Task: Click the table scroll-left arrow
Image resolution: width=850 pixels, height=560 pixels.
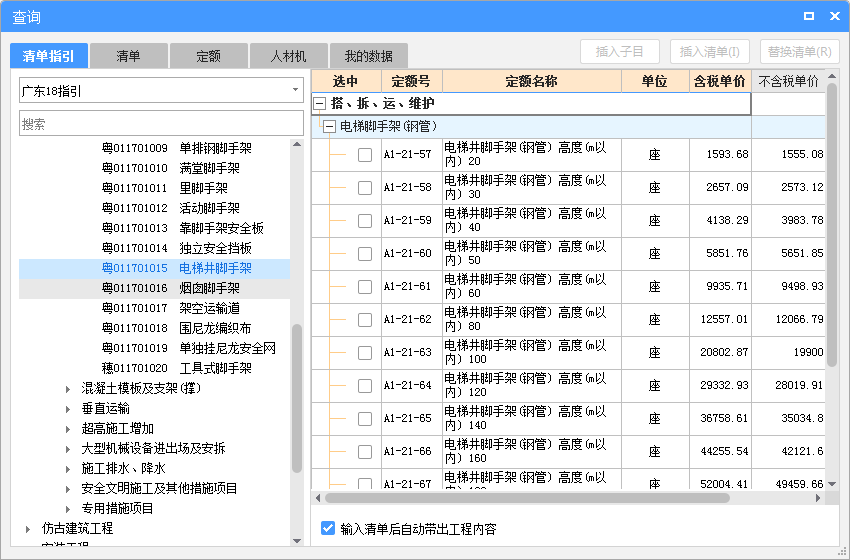Action: (x=318, y=498)
